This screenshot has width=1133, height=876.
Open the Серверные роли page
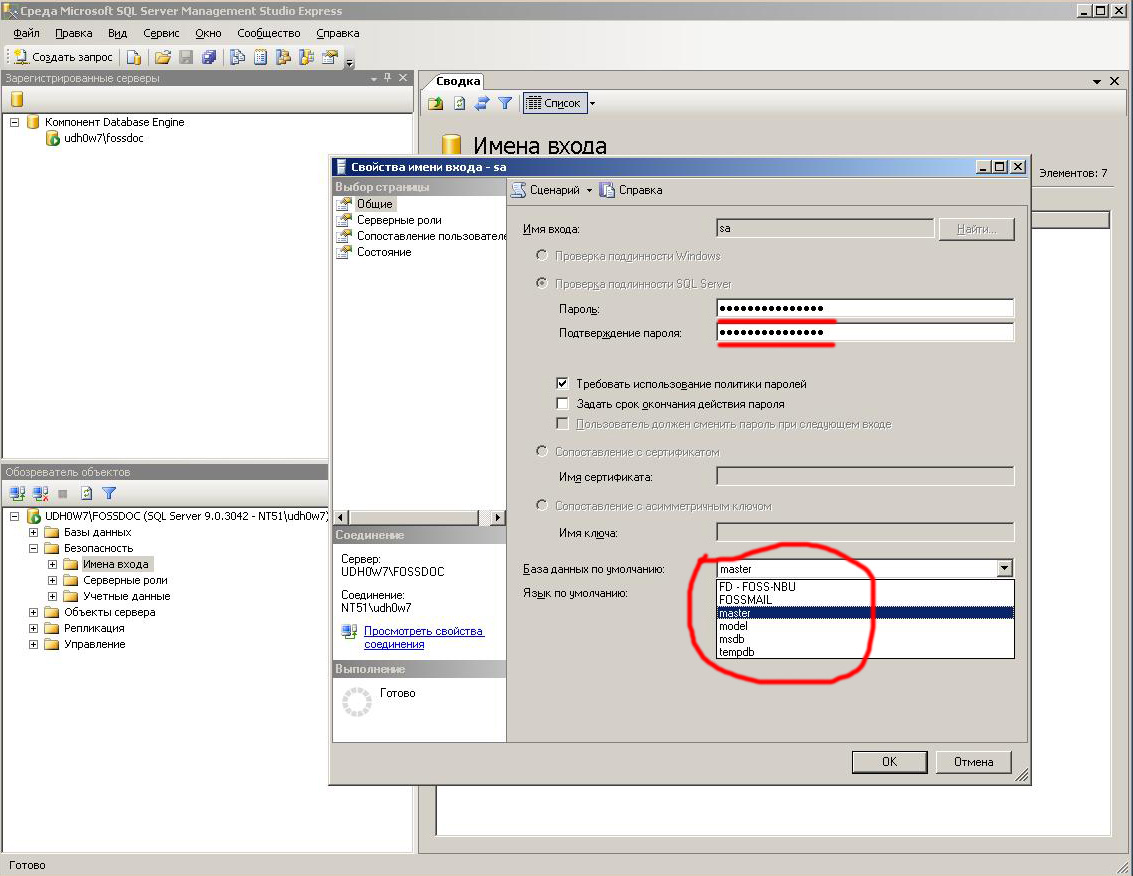coord(399,220)
